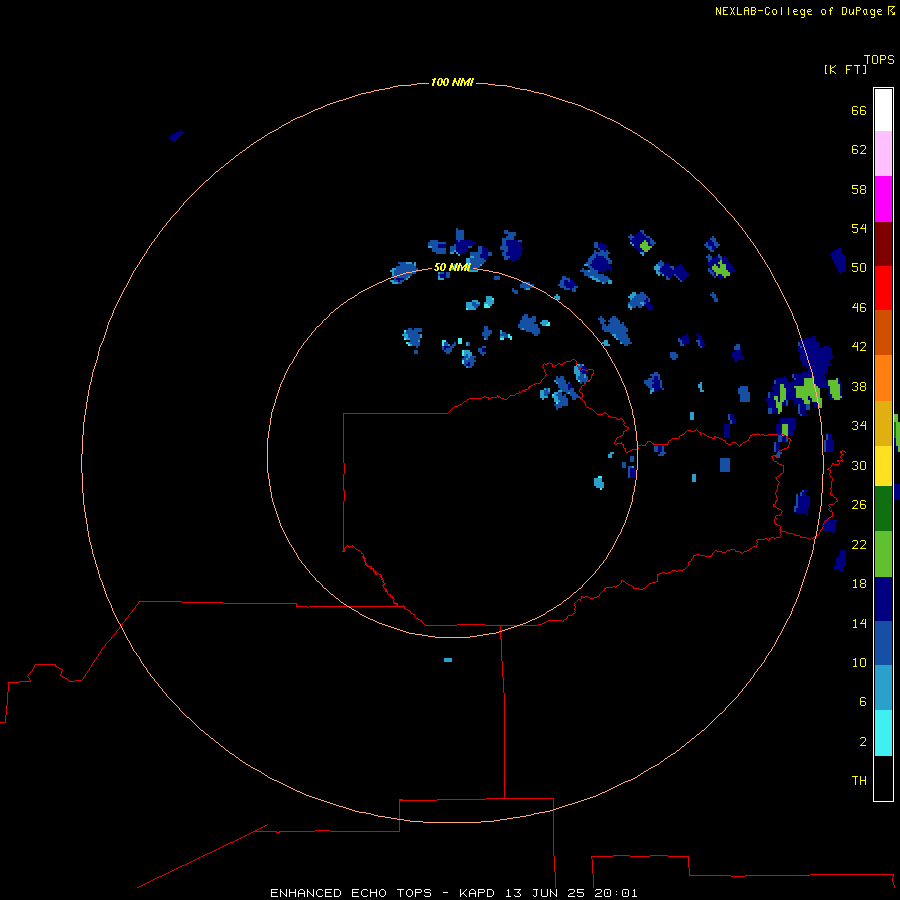
Task: Click the '58' legend value
Action: (859, 189)
